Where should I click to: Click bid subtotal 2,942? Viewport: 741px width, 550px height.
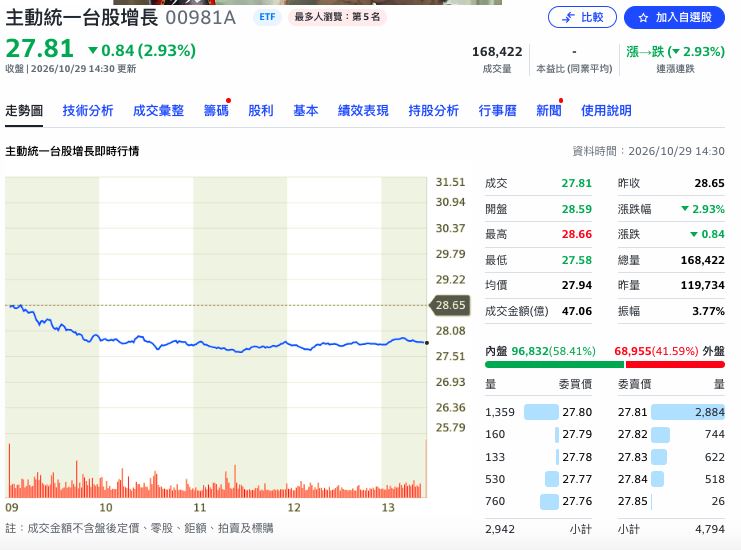(x=500, y=529)
